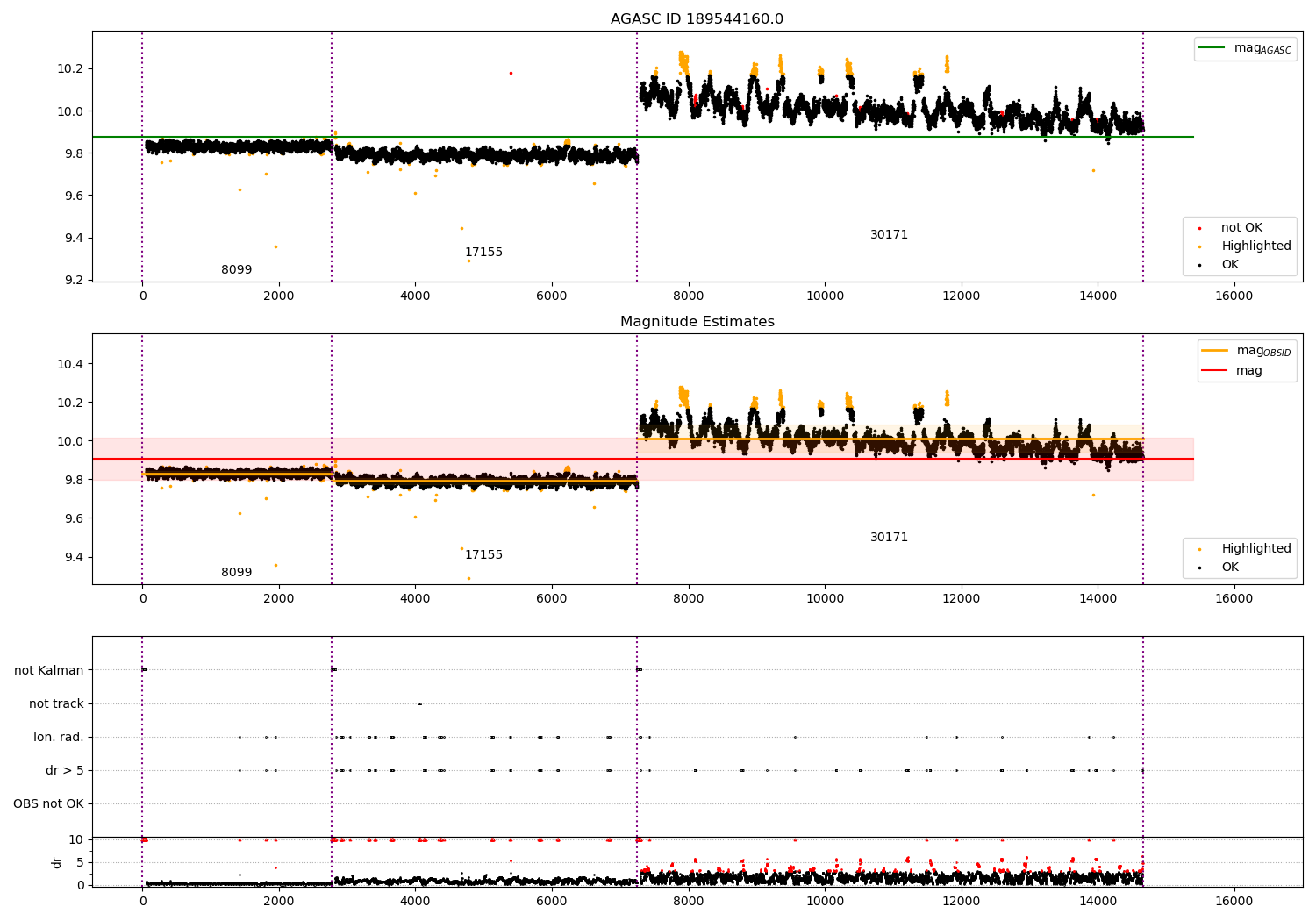Viewport: 1316px width, 921px height.
Task: Click the 'not track' row label
Action: click(x=56, y=704)
